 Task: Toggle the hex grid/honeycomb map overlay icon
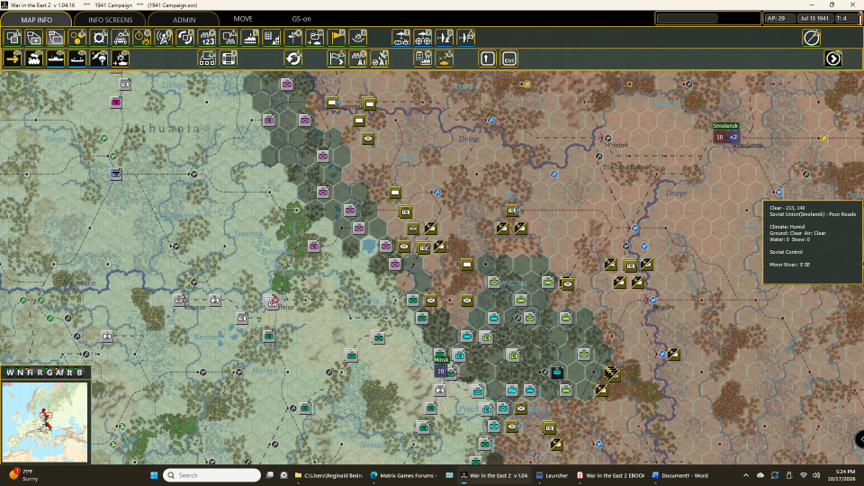click(x=78, y=38)
